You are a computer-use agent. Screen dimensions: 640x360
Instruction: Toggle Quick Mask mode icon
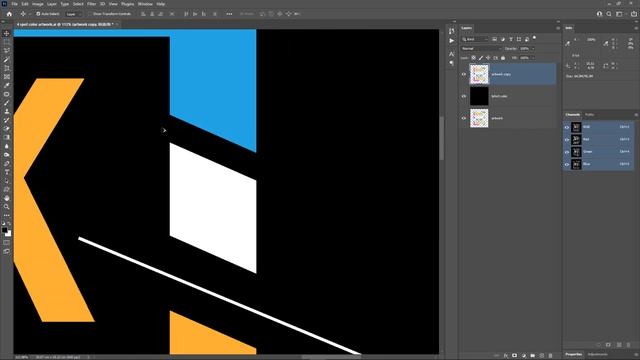point(7,242)
